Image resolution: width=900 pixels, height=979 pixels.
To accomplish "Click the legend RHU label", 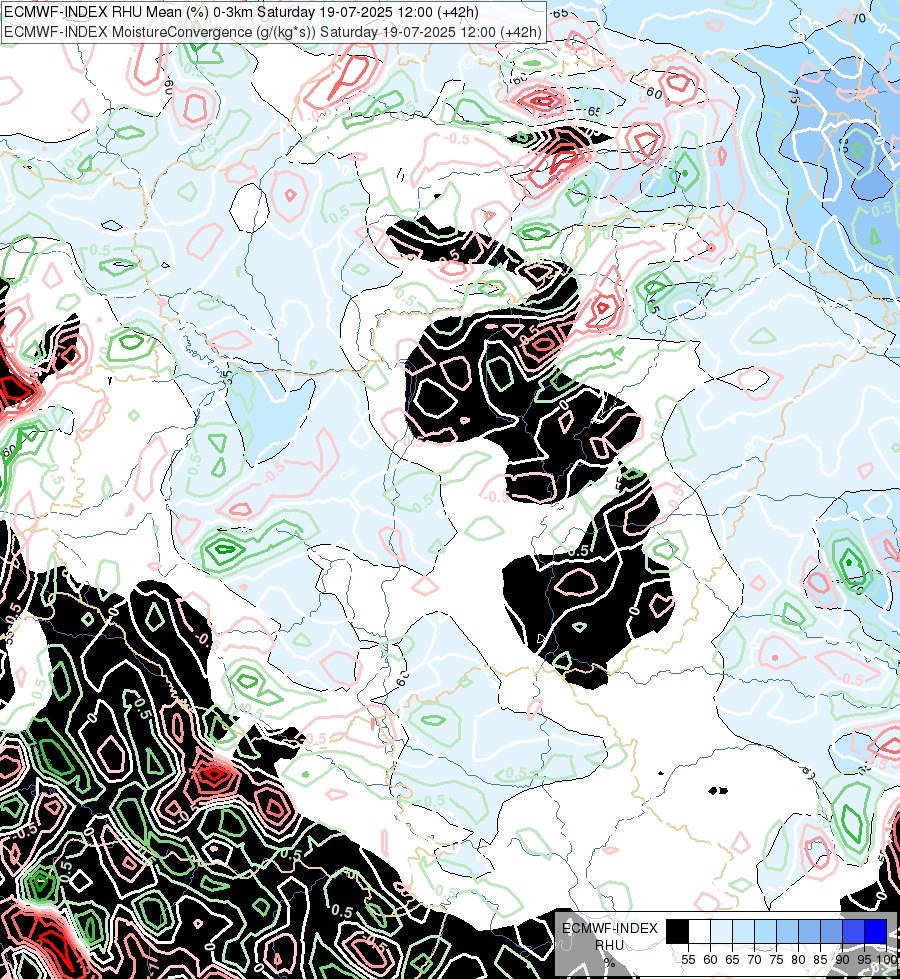I will (610, 945).
